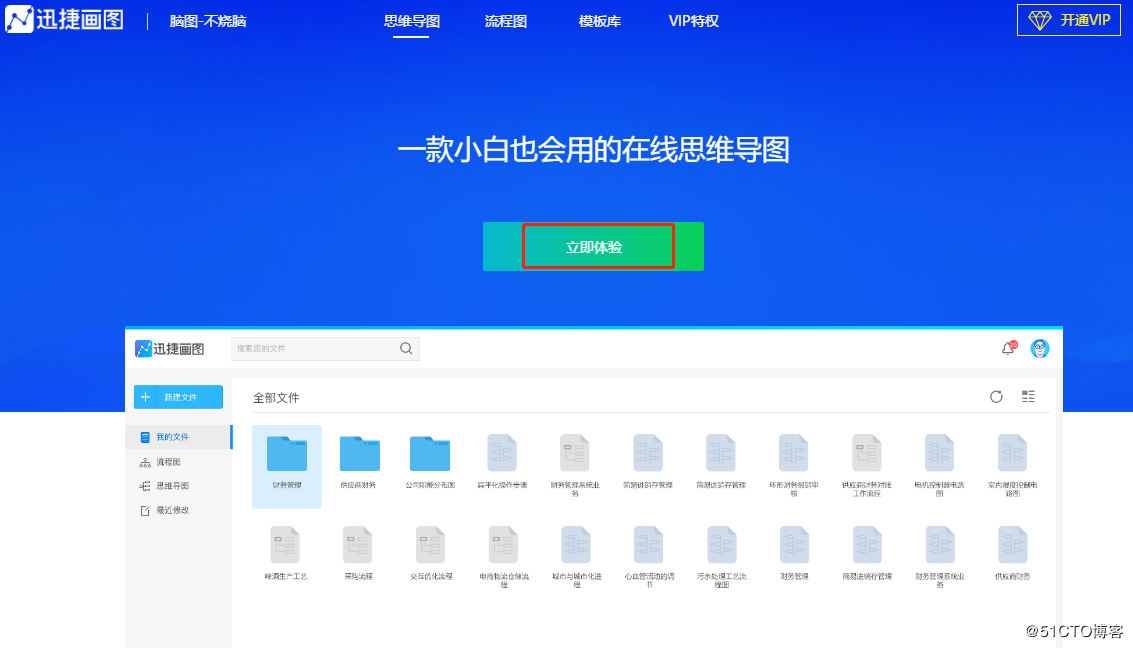Click the 开通VIP button
The height and width of the screenshot is (648, 1133).
[1069, 20]
